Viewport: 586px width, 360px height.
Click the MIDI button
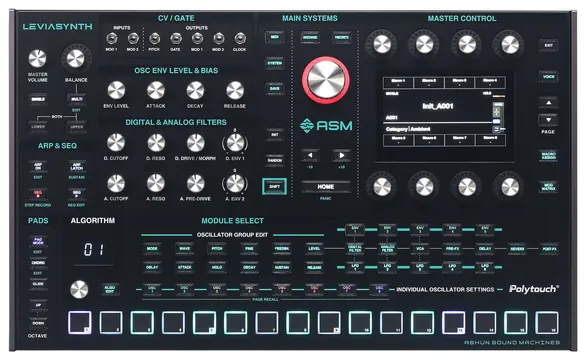click(x=274, y=37)
